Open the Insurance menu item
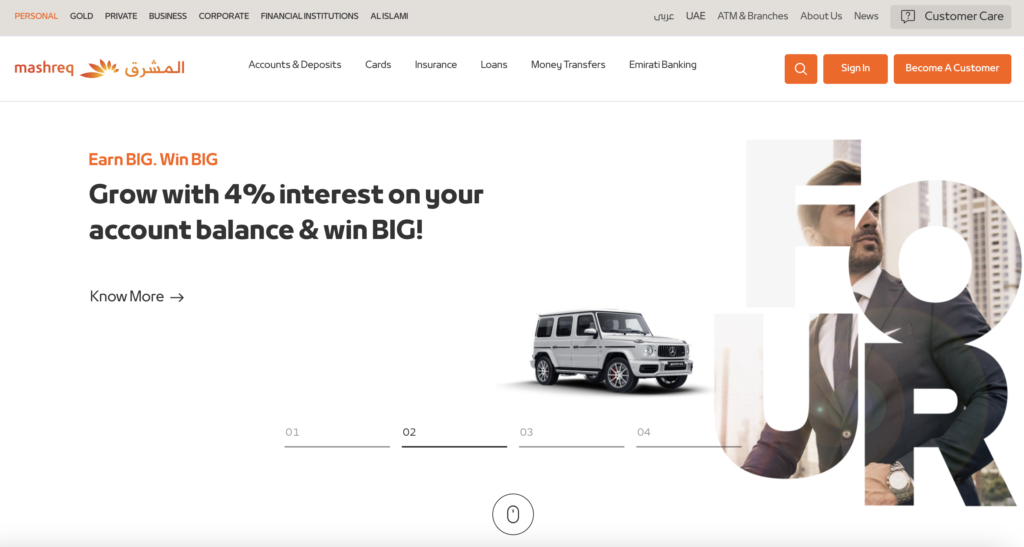1024x547 pixels. 436,65
